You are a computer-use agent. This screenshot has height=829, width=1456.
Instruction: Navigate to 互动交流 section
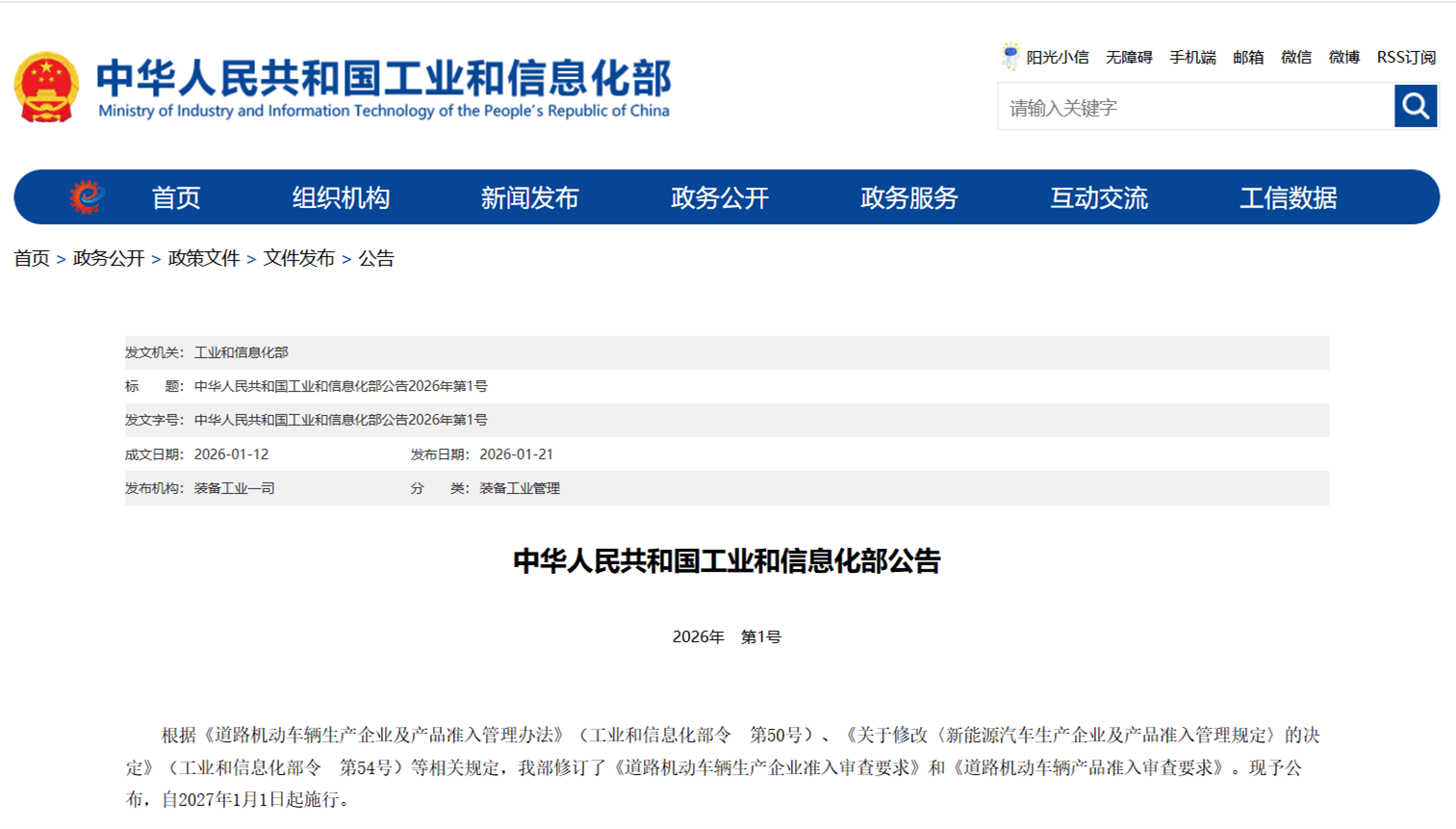[1098, 198]
